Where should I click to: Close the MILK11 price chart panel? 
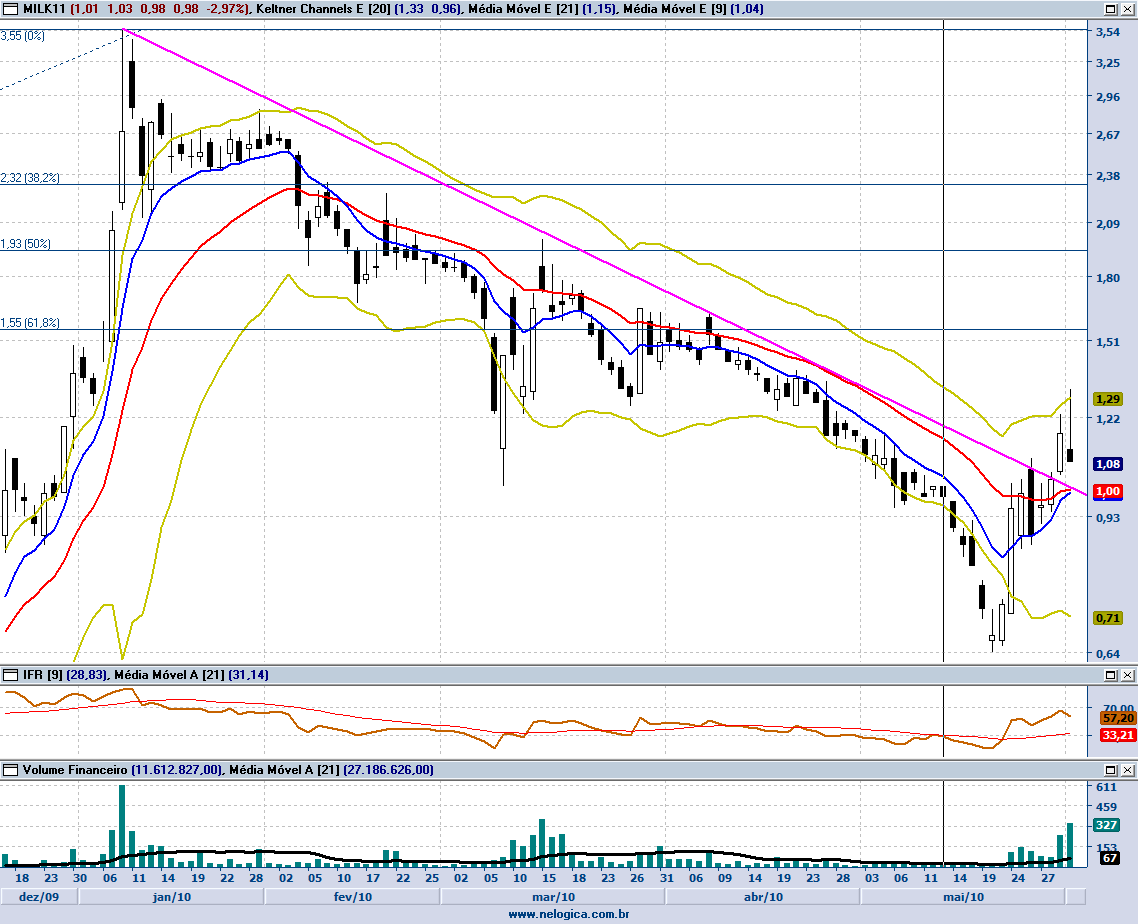point(1128,9)
